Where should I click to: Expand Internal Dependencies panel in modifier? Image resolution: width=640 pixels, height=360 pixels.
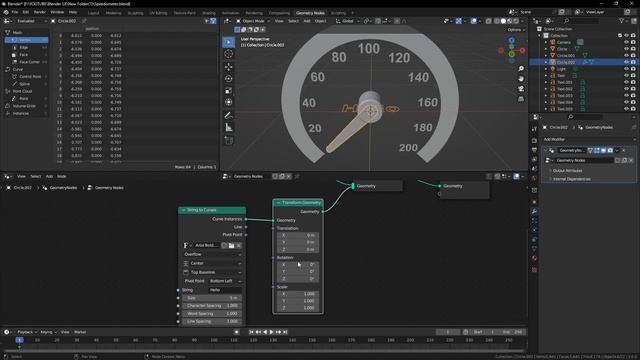click(x=571, y=179)
